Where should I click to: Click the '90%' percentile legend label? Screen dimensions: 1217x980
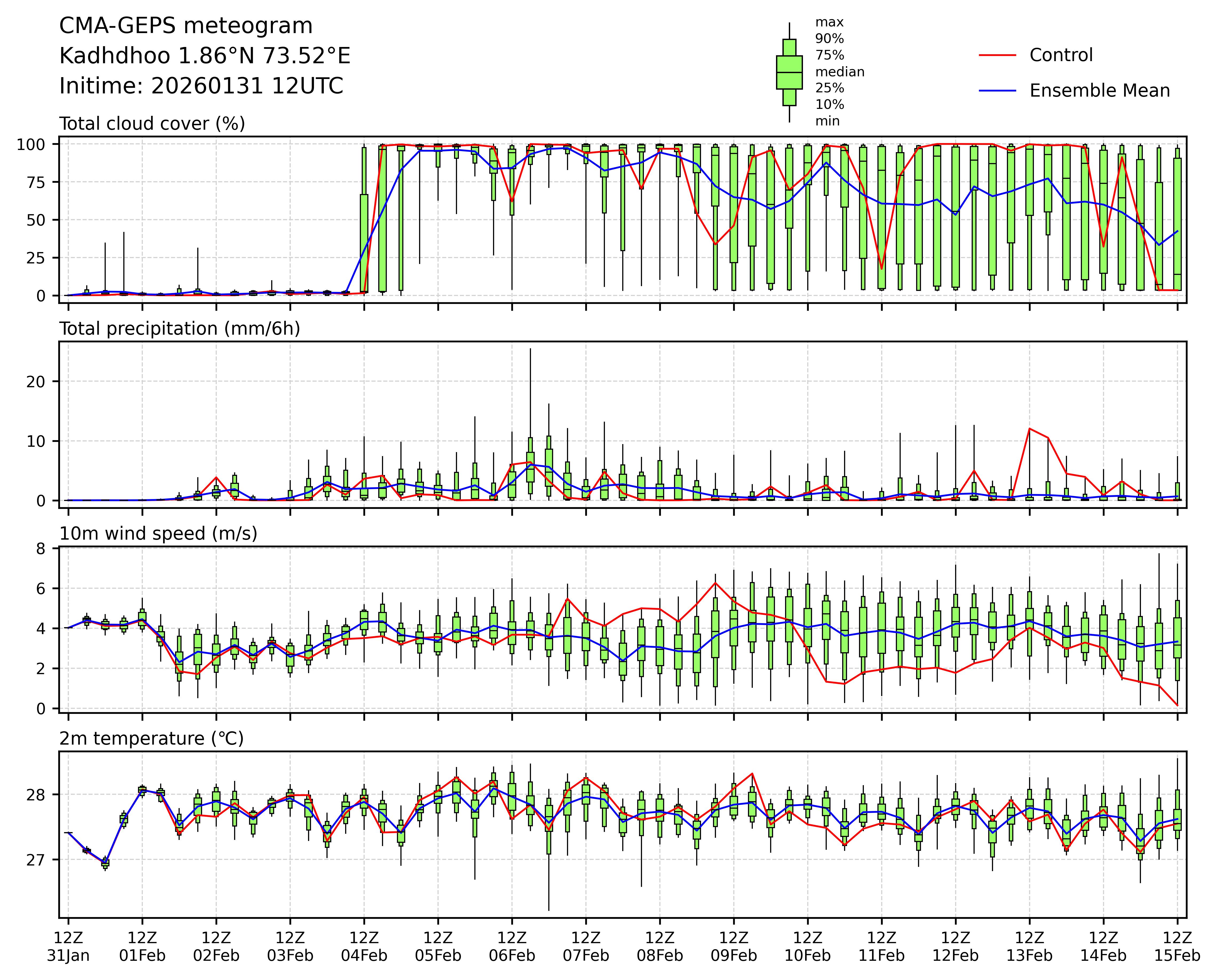pyautogui.click(x=829, y=39)
